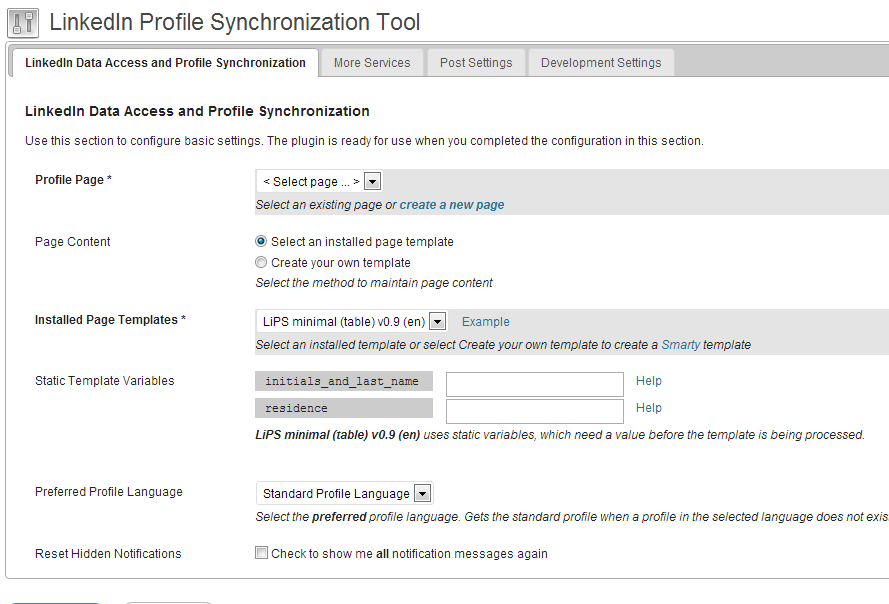Open the Post Settings tab
This screenshot has width=889, height=604.
pos(476,62)
